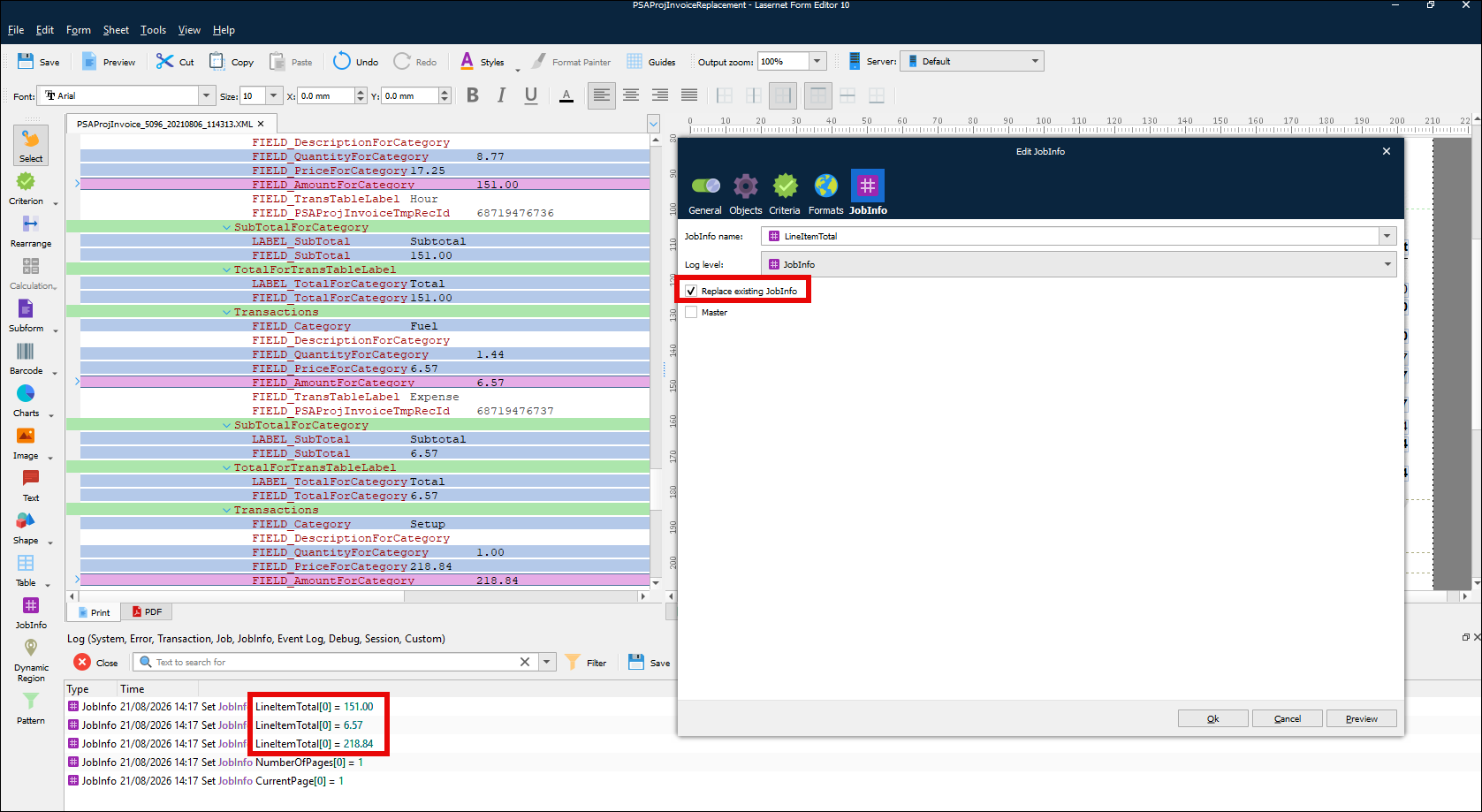Open the Tools menu
Screen dimensions: 1482x812
(153, 30)
